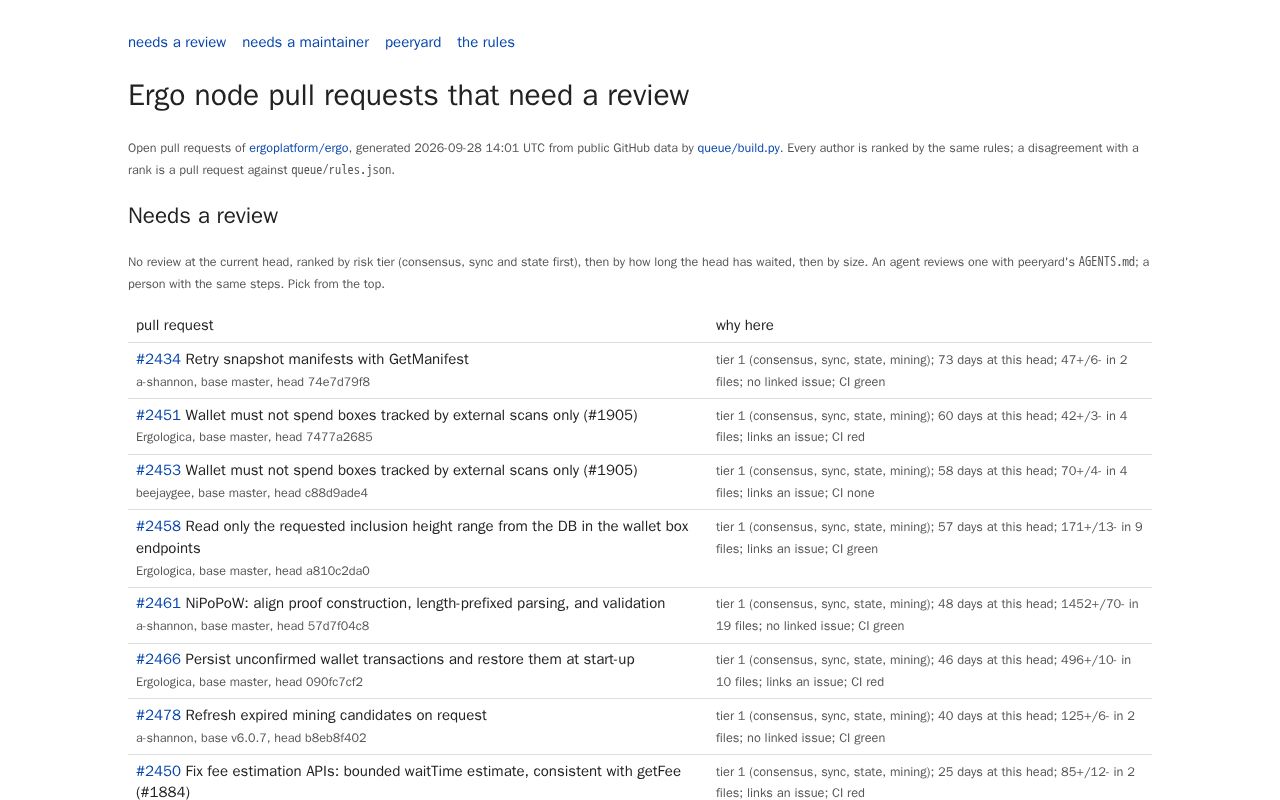Go to 'needs a maintainer' page

click(305, 42)
